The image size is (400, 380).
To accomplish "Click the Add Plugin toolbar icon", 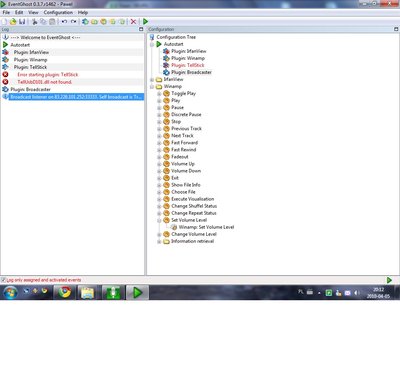I will point(85,22).
